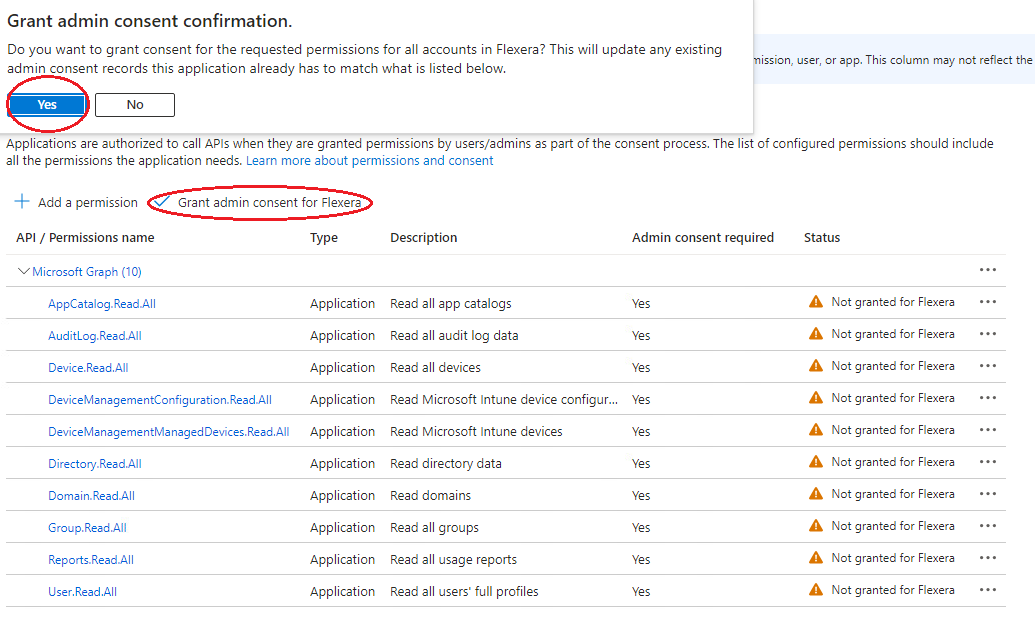The width and height of the screenshot is (1035, 619).
Task: Open ellipsis menu for Device.Read.All row
Action: tap(988, 366)
